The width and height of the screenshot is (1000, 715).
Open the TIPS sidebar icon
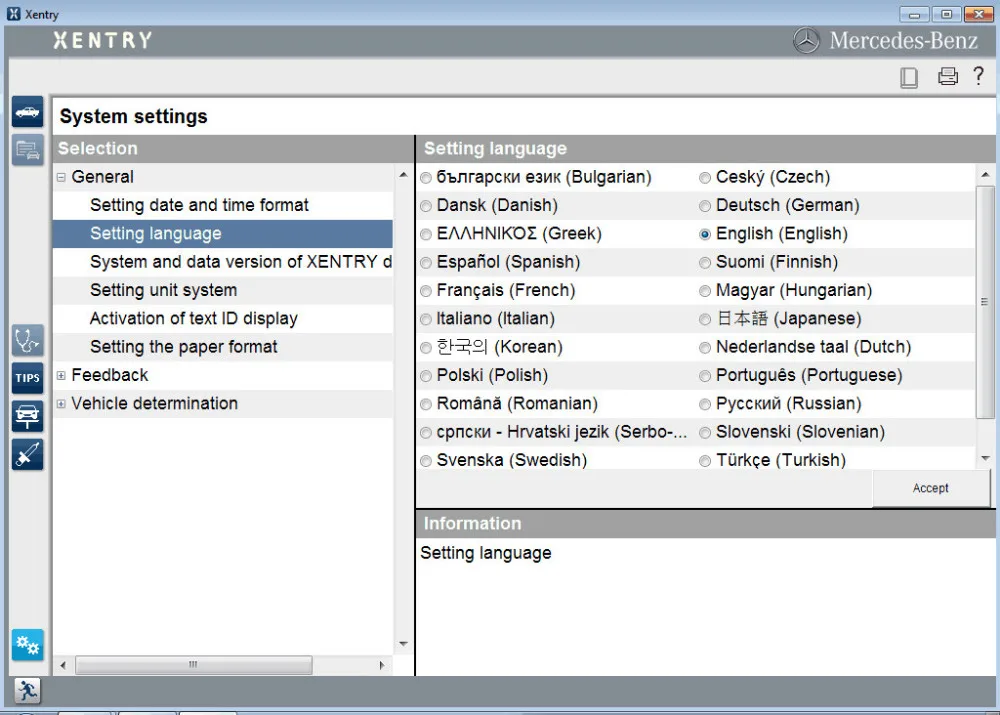point(27,378)
